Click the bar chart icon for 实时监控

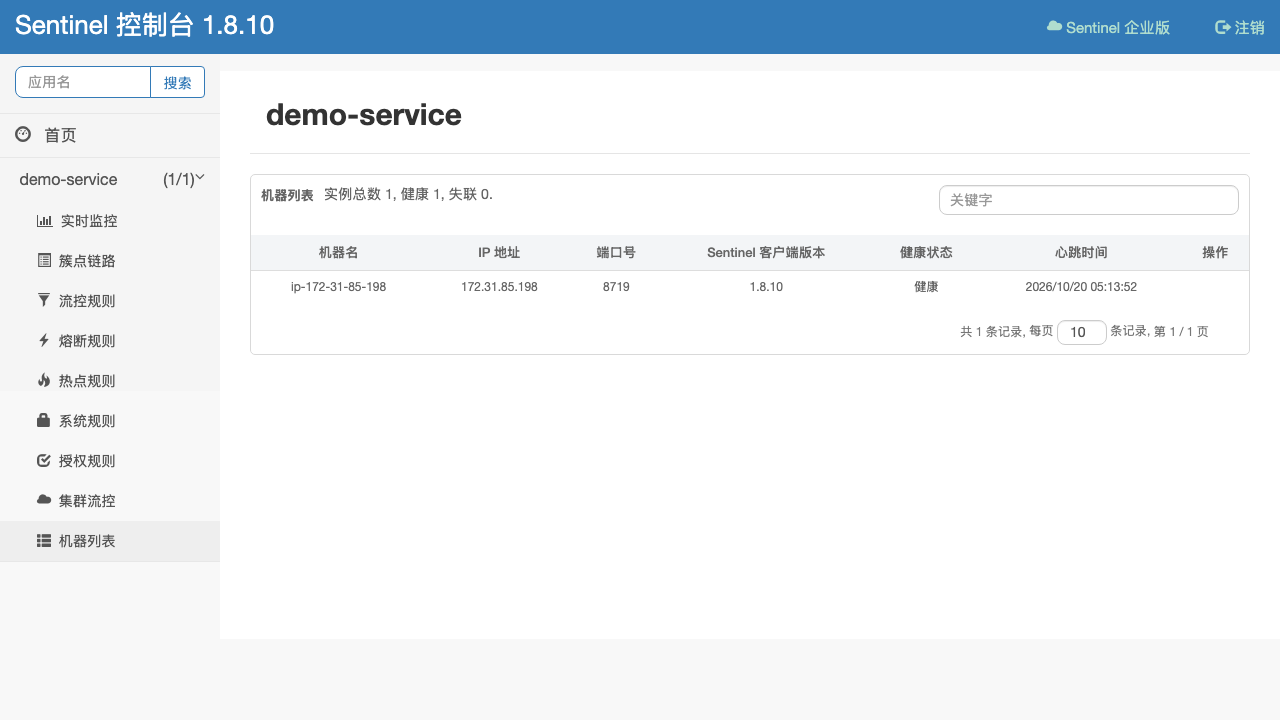[x=44, y=221]
